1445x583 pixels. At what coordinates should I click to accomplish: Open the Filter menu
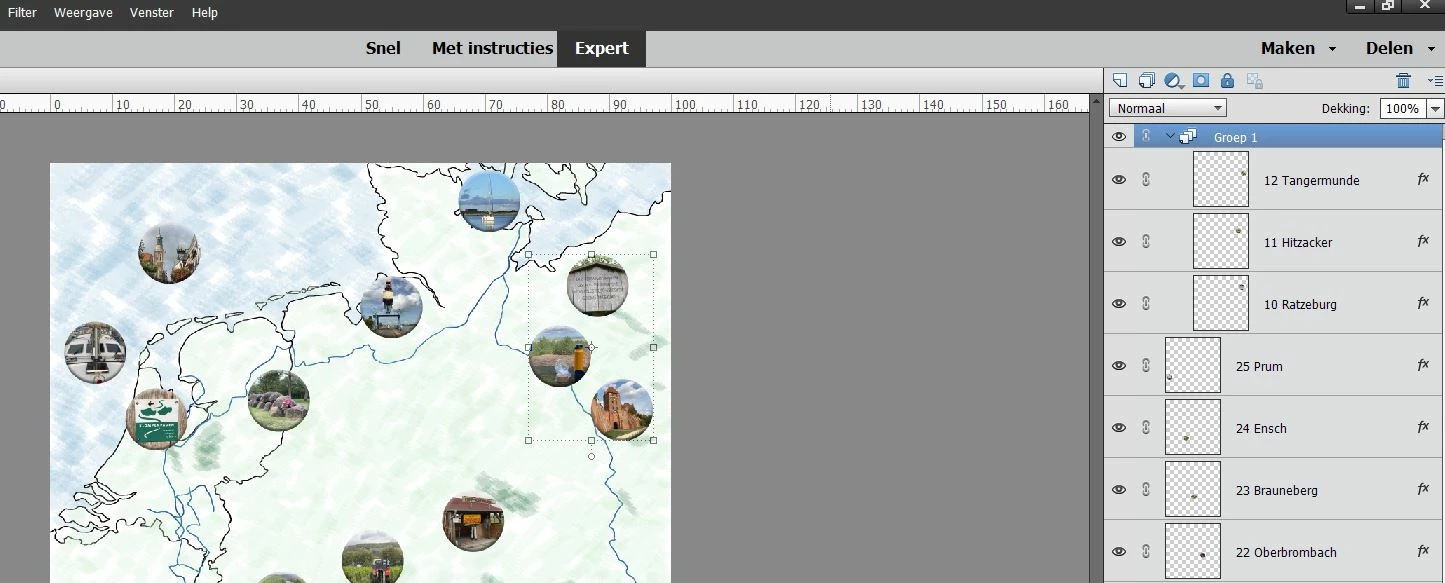point(22,13)
